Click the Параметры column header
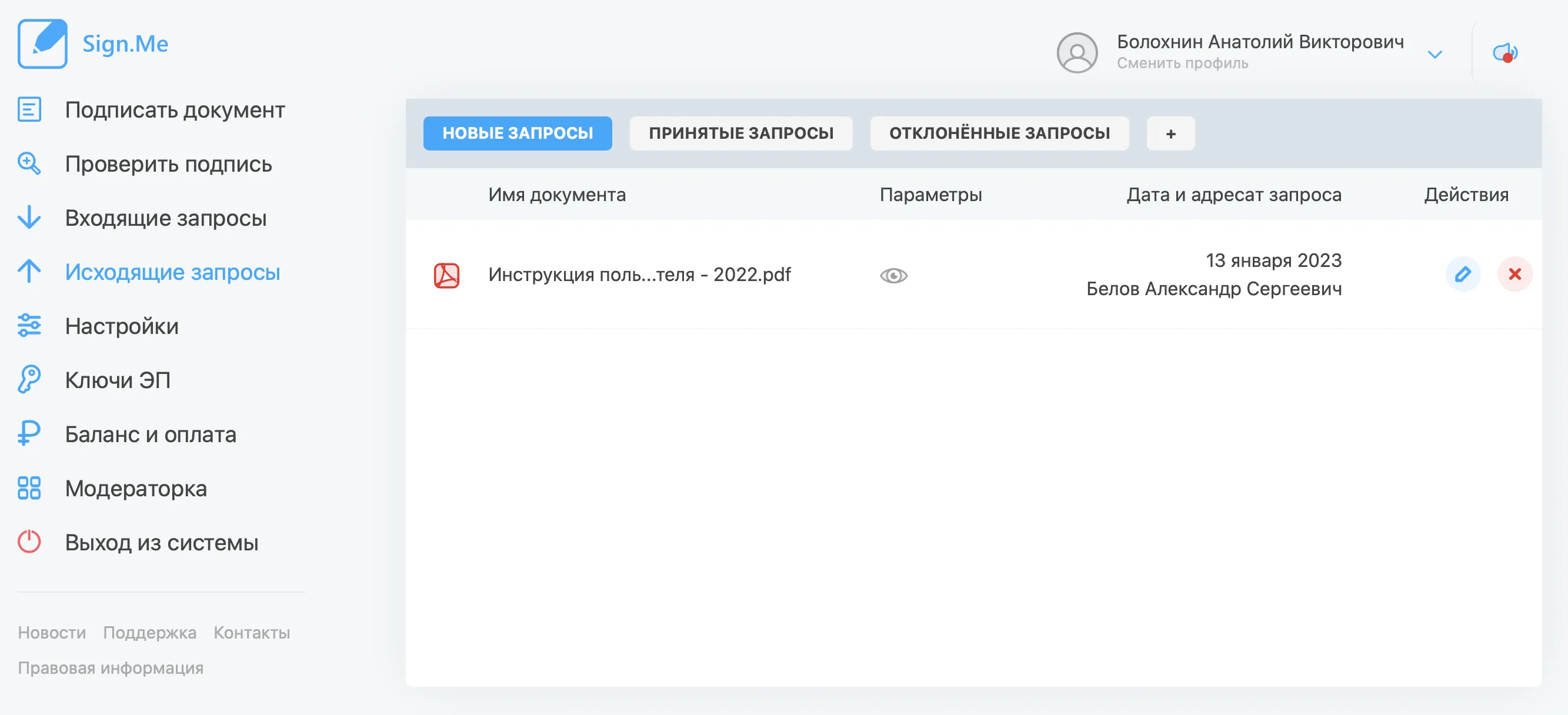The width and height of the screenshot is (1568, 715). point(930,195)
